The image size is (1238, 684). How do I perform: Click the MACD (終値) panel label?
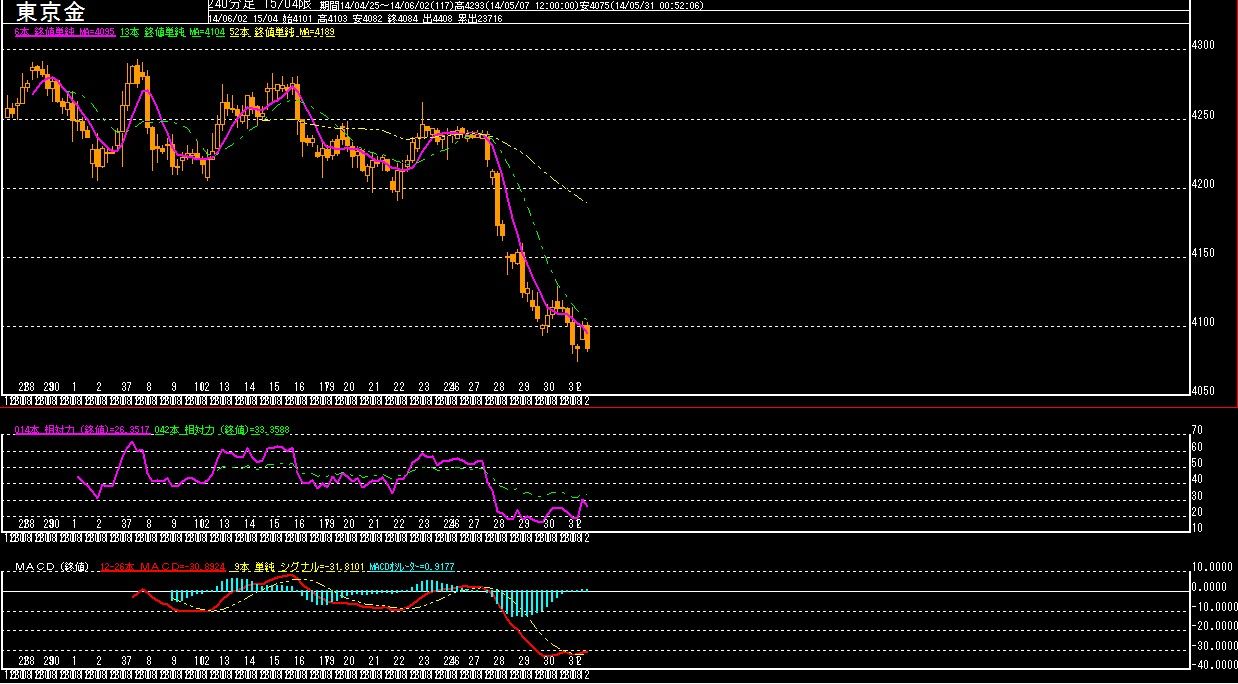pos(53,567)
